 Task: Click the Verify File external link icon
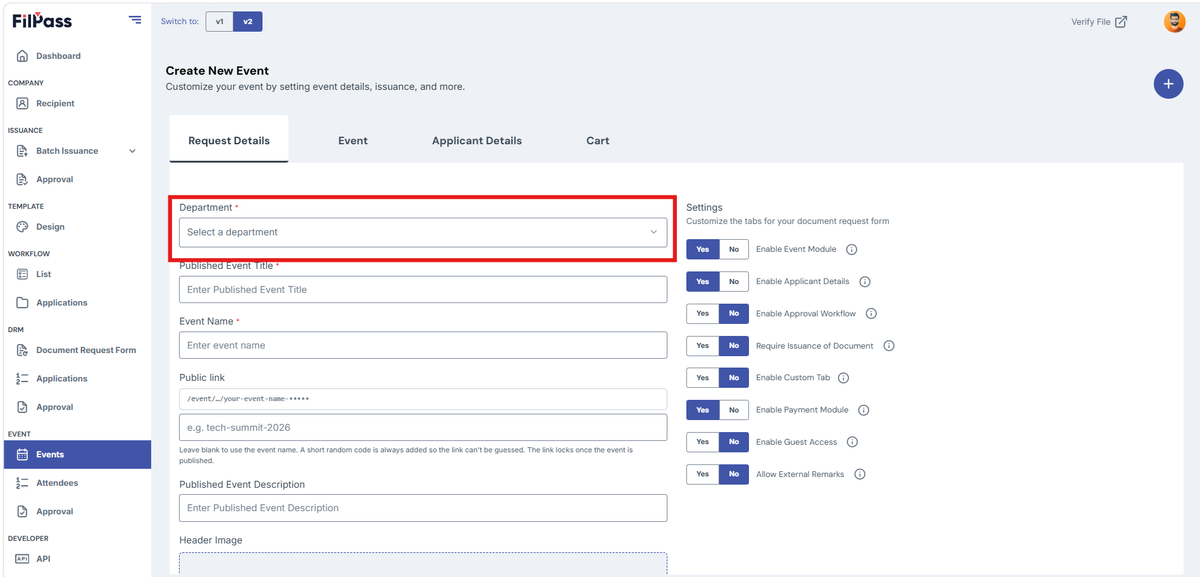click(1121, 22)
